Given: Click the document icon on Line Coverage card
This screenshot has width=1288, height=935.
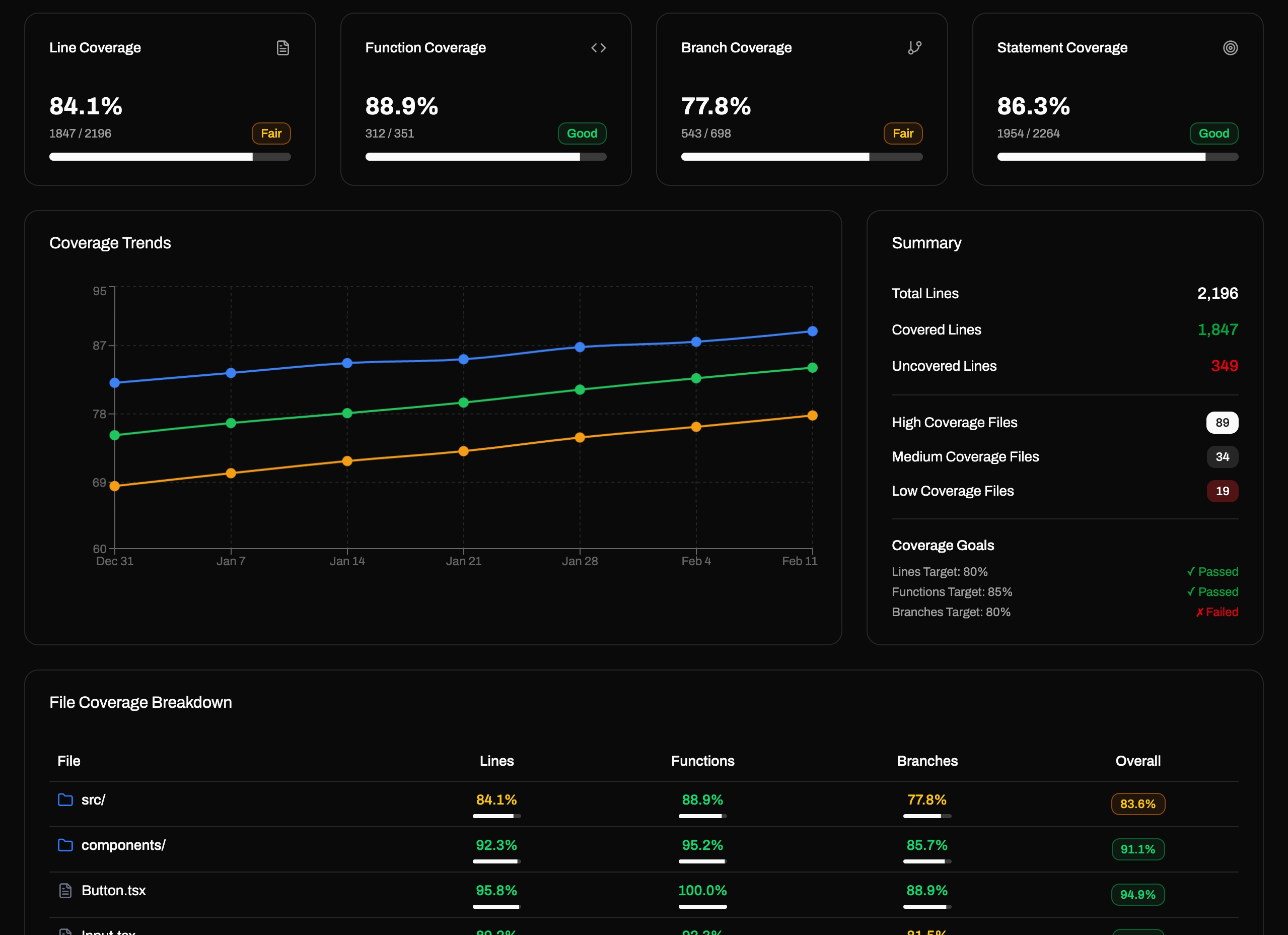Looking at the screenshot, I should point(283,48).
